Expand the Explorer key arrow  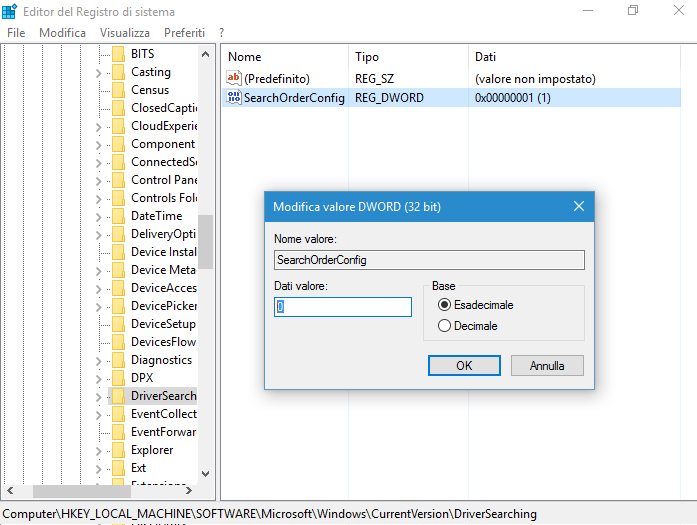click(99, 450)
